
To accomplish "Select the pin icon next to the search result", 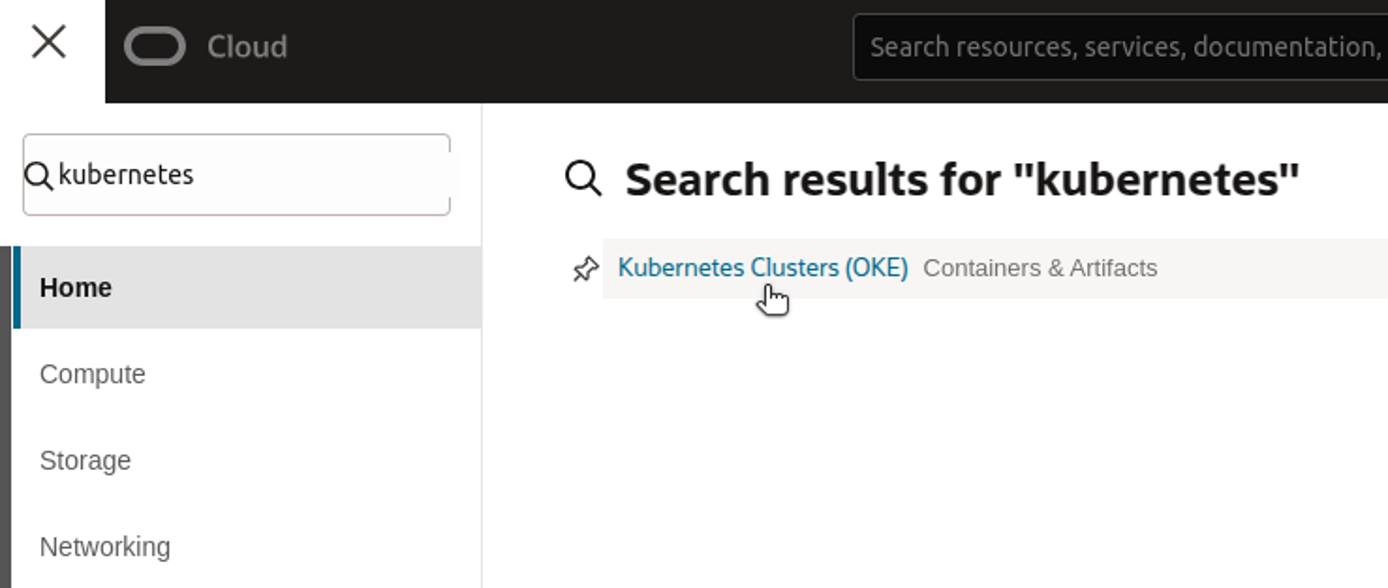I will coord(584,268).
